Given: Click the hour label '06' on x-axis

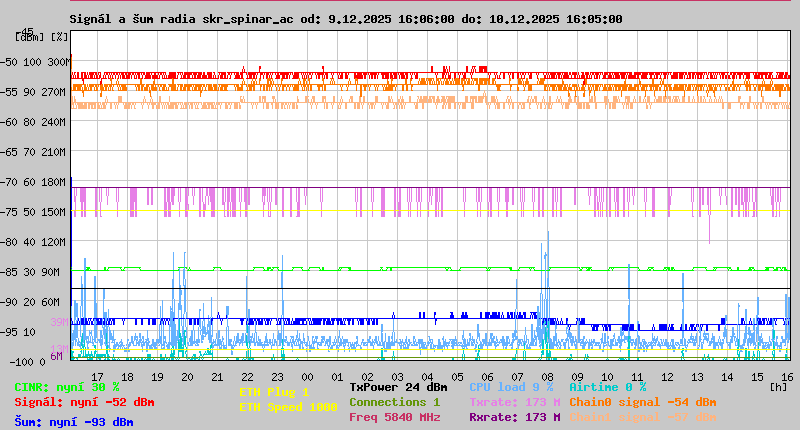Looking at the screenshot, I should [487, 377].
